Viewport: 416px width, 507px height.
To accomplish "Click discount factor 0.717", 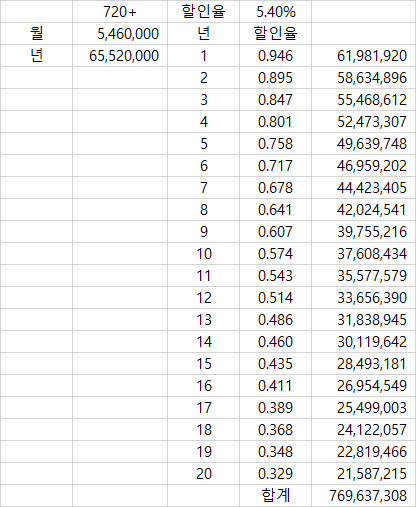I will click(x=275, y=166).
